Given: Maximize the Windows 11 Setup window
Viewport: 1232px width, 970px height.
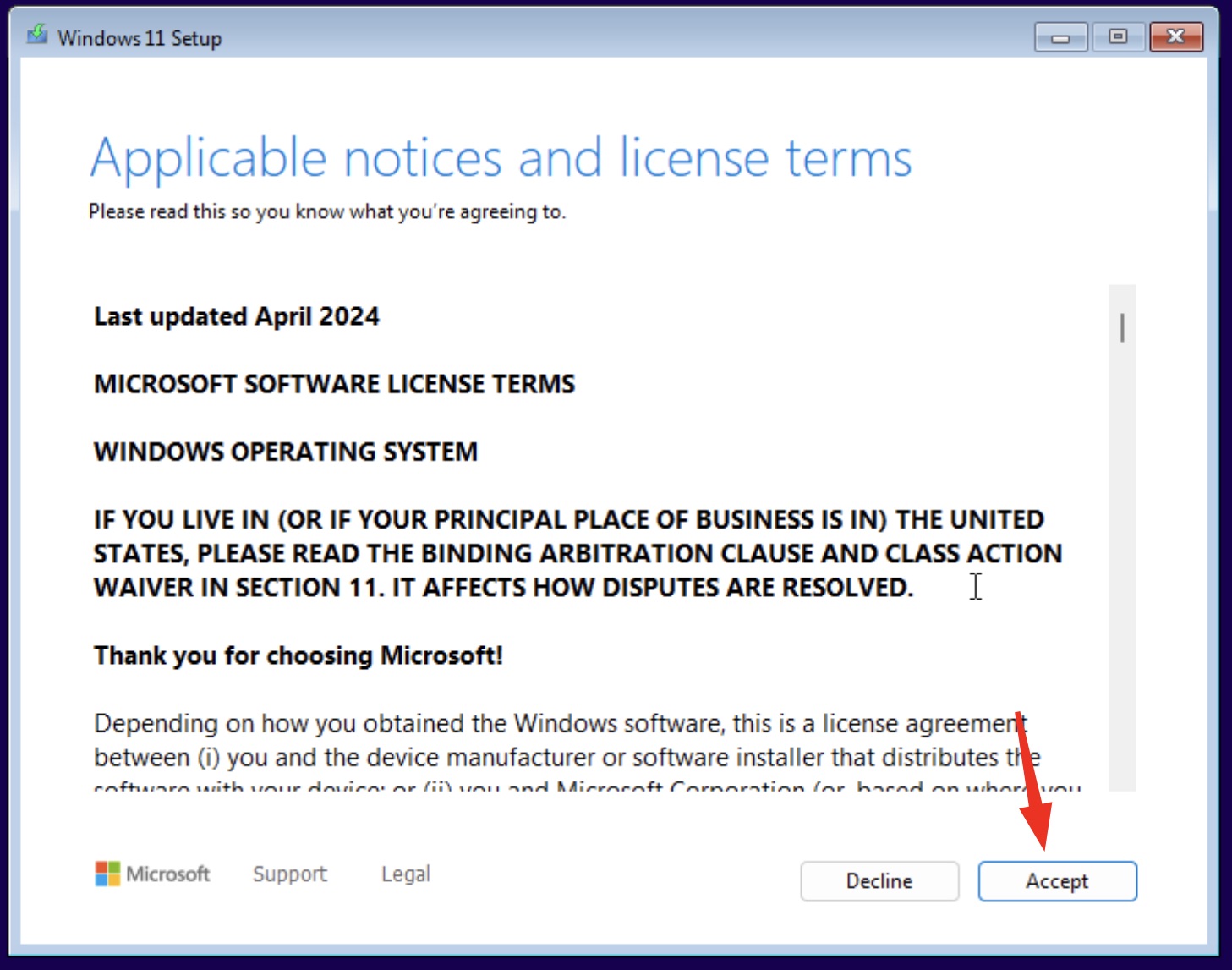Looking at the screenshot, I should [1118, 37].
